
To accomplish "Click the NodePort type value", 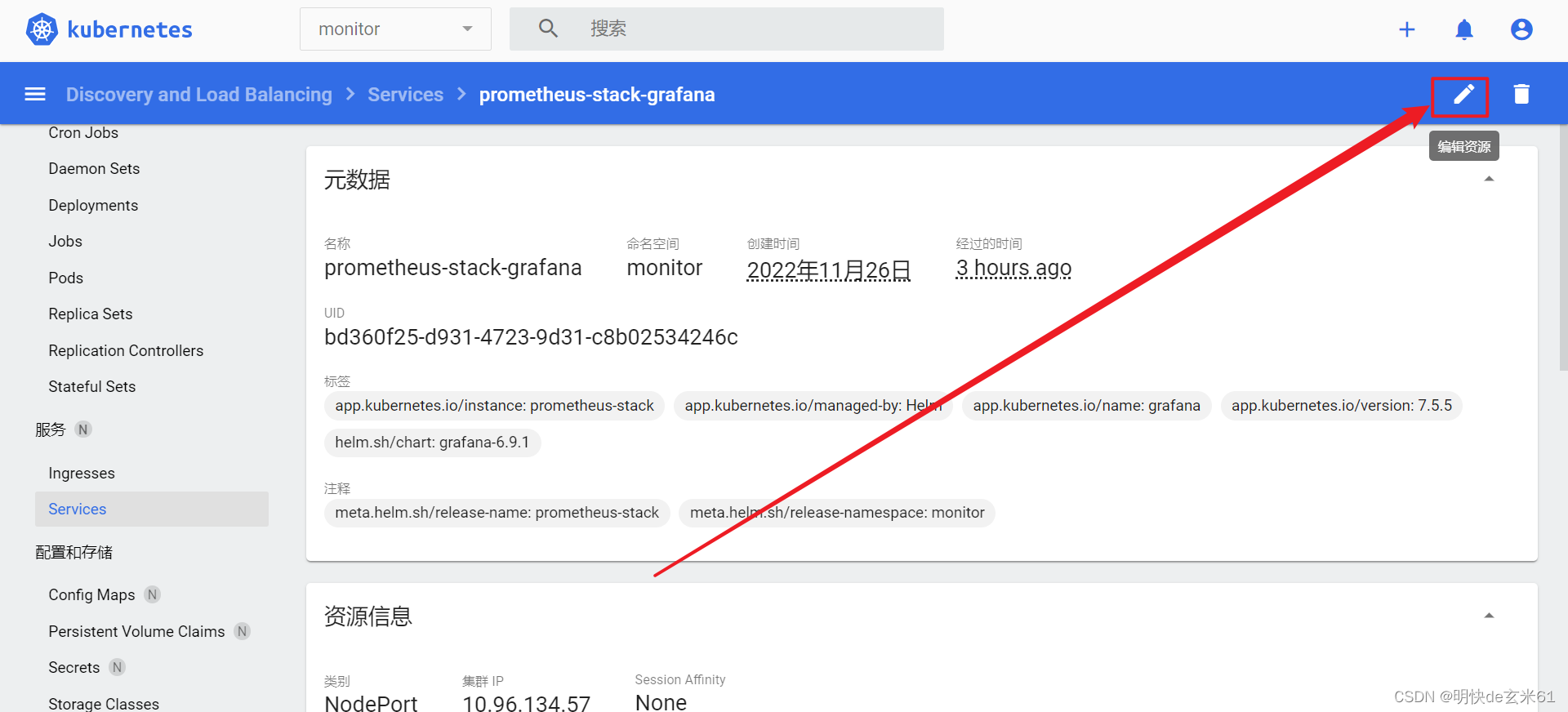I will (x=371, y=703).
